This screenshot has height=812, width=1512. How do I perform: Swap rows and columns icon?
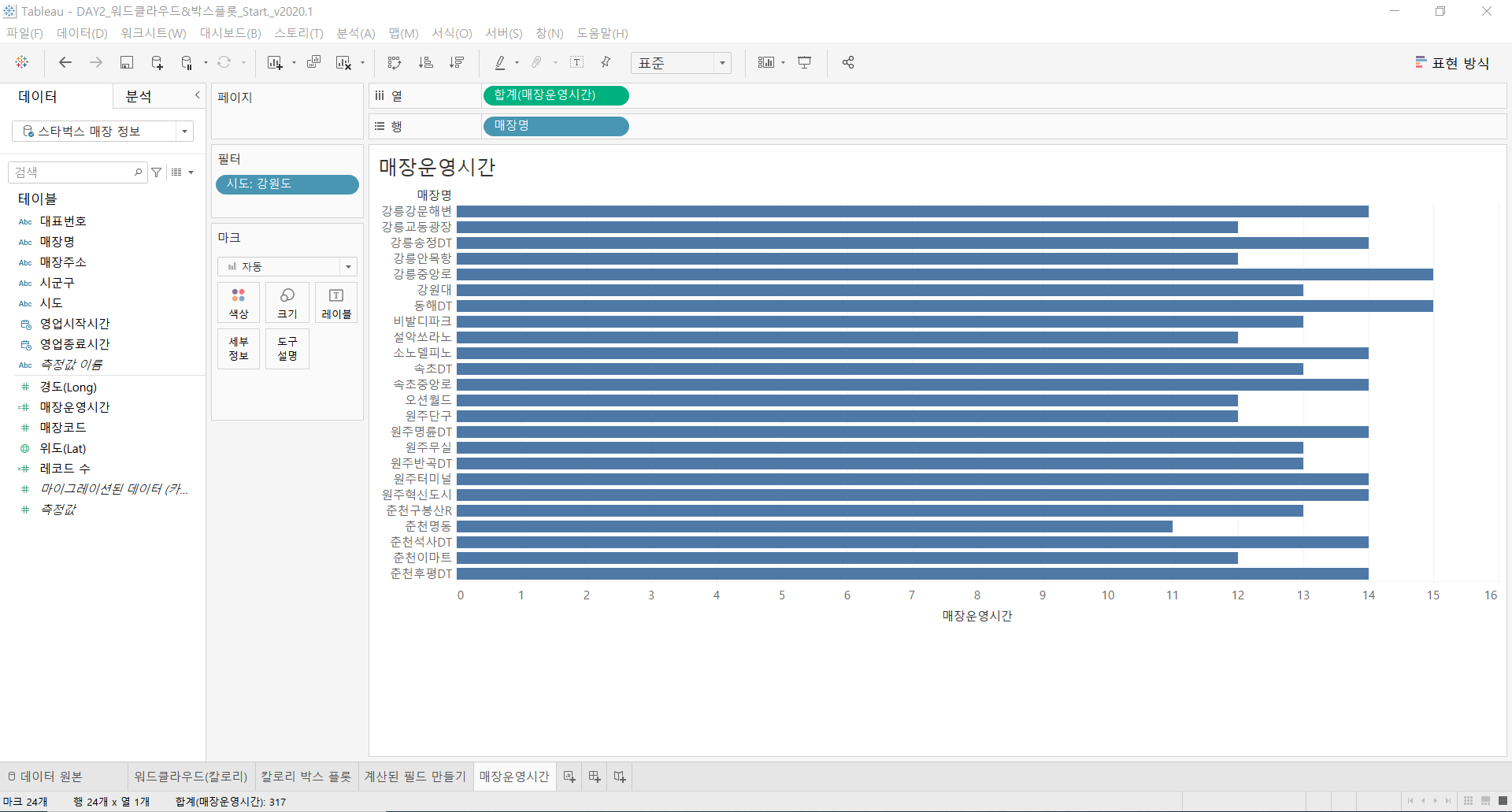tap(395, 62)
